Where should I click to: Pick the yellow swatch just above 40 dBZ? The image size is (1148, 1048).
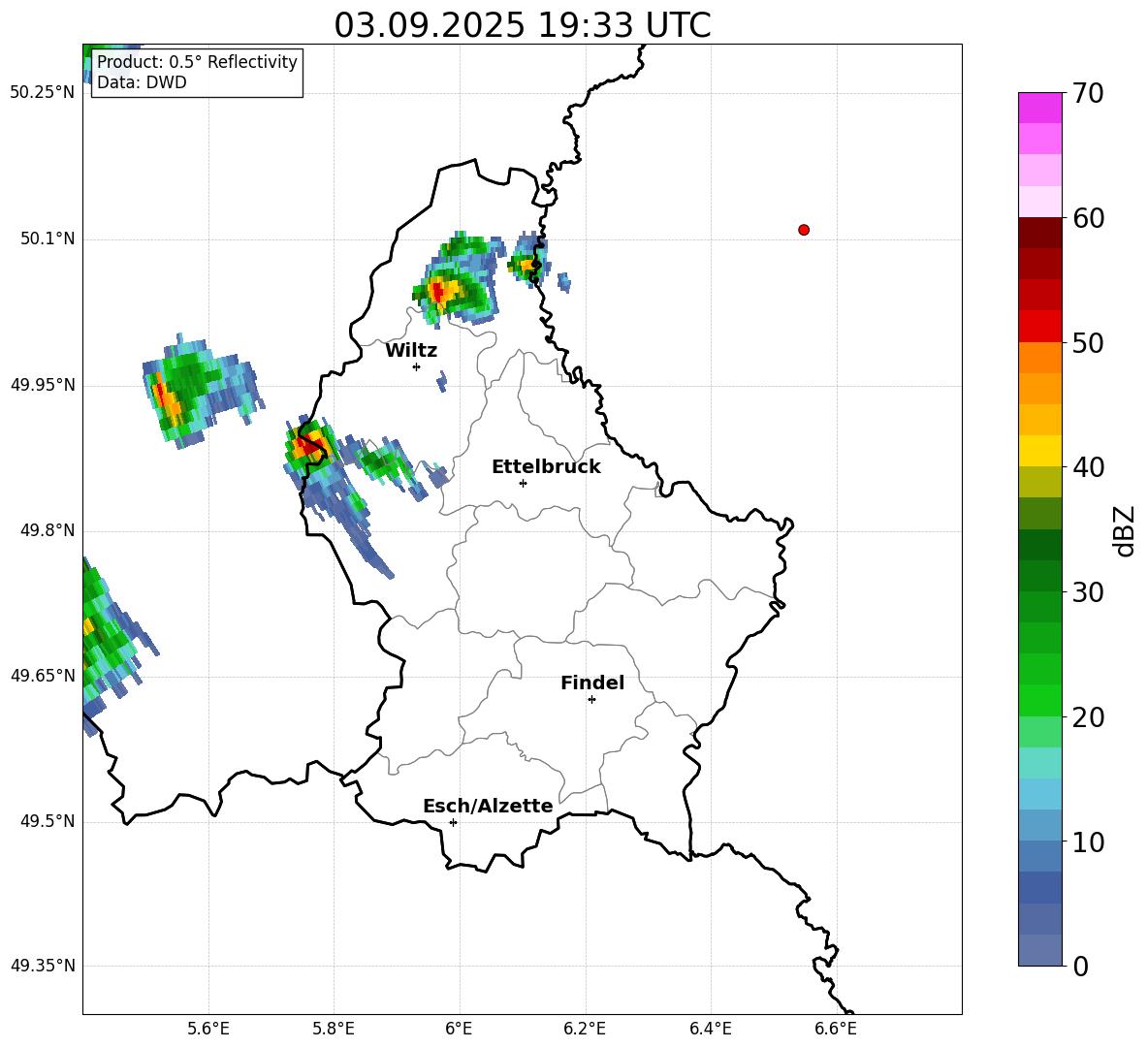point(1039,451)
